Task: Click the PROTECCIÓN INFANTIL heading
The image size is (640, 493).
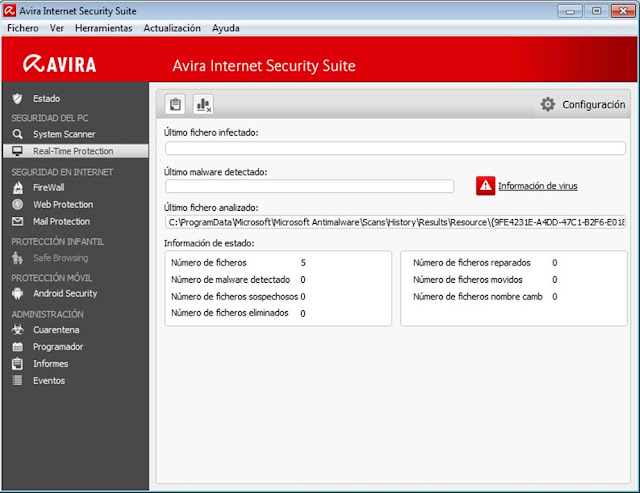Action: point(58,242)
